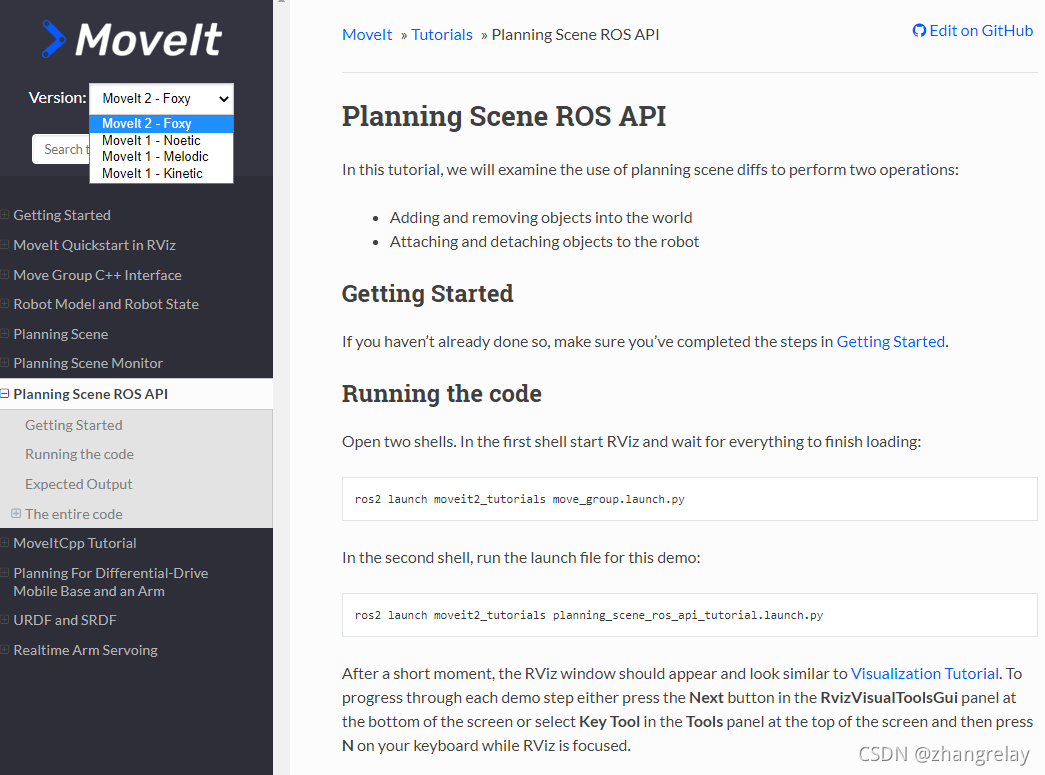Jump to Expected Output subsection
This screenshot has width=1045, height=775.
click(x=79, y=484)
